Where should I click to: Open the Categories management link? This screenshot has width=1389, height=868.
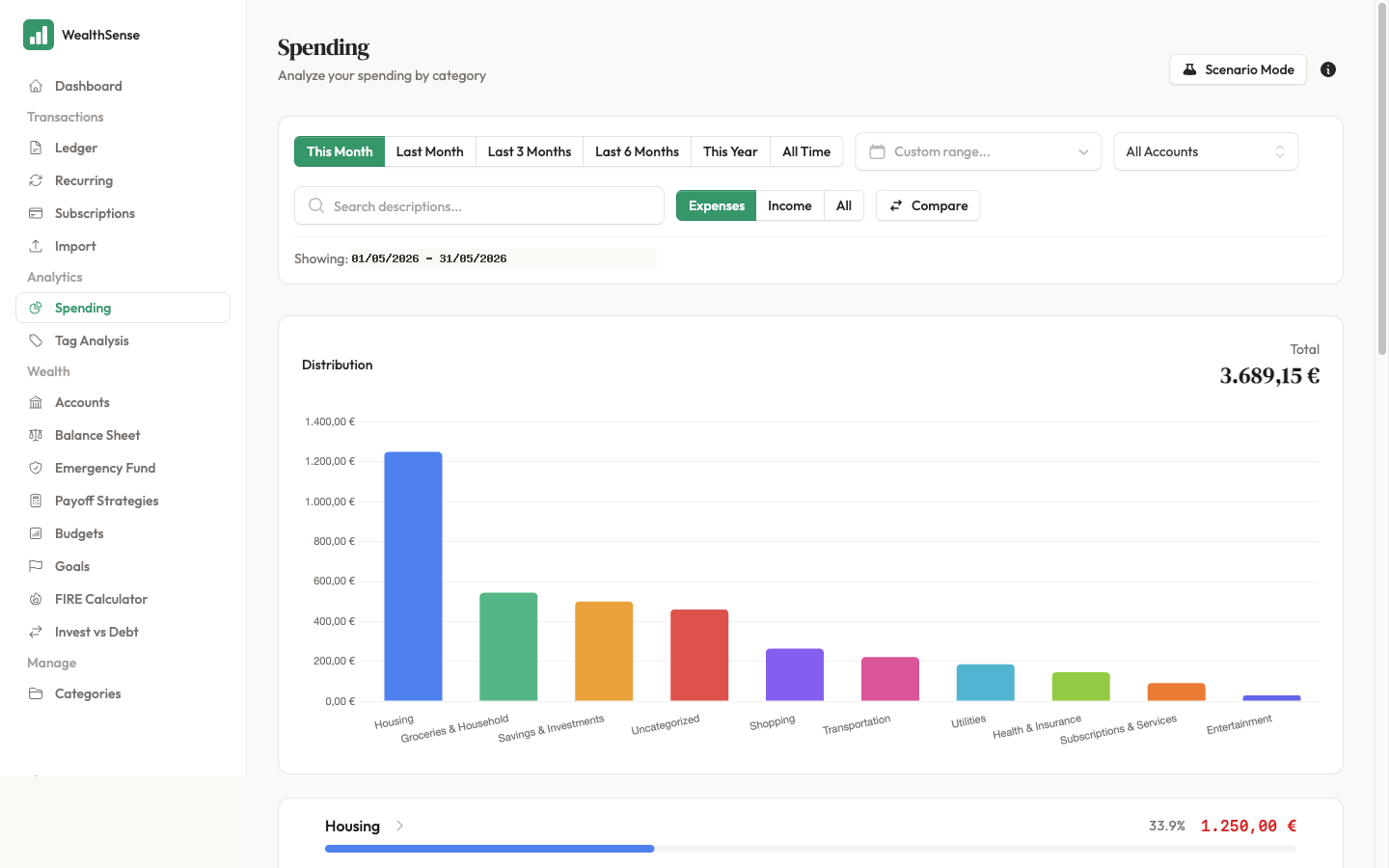coord(123,693)
